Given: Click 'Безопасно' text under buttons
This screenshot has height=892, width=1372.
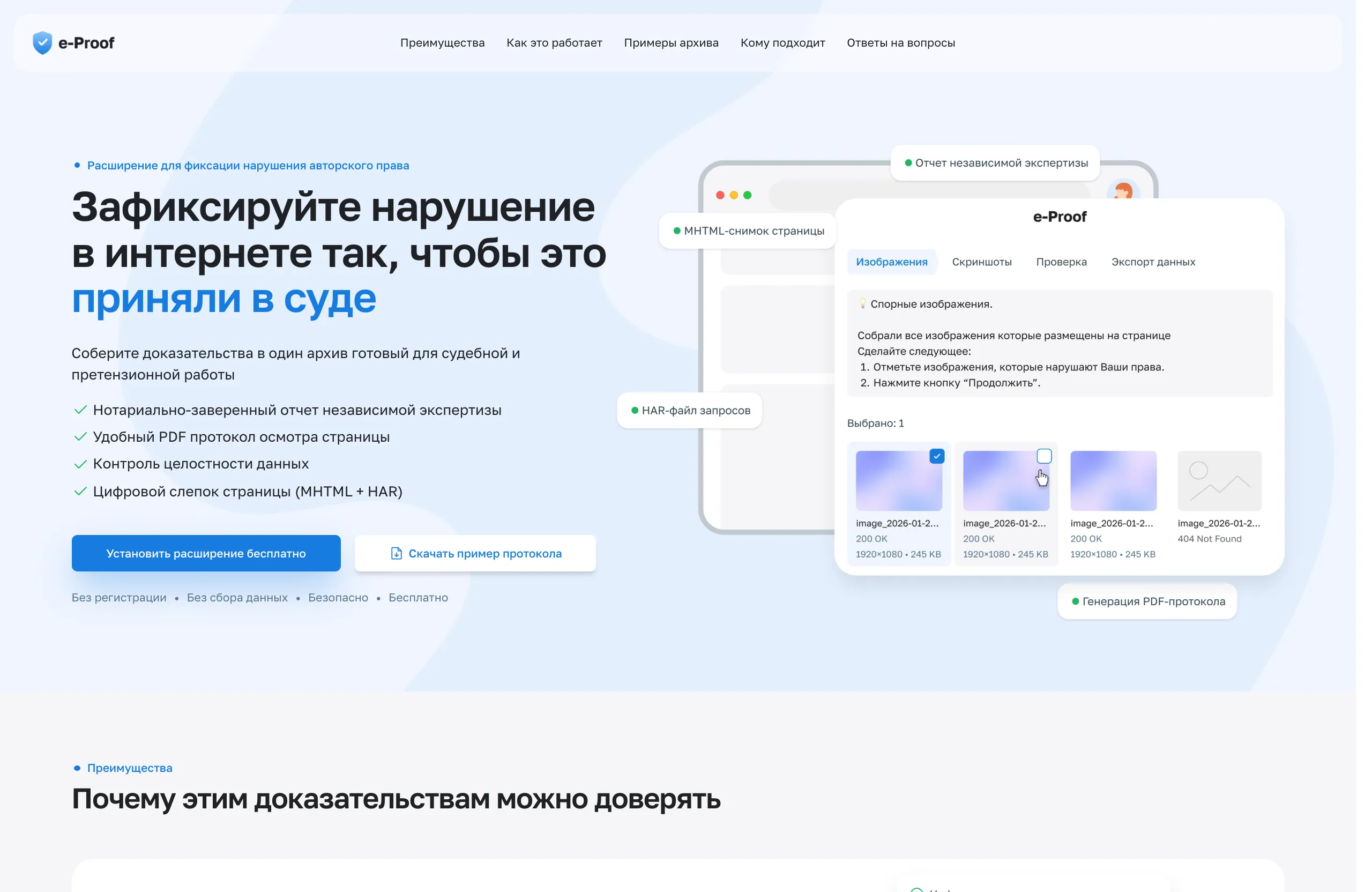Looking at the screenshot, I should [x=338, y=597].
